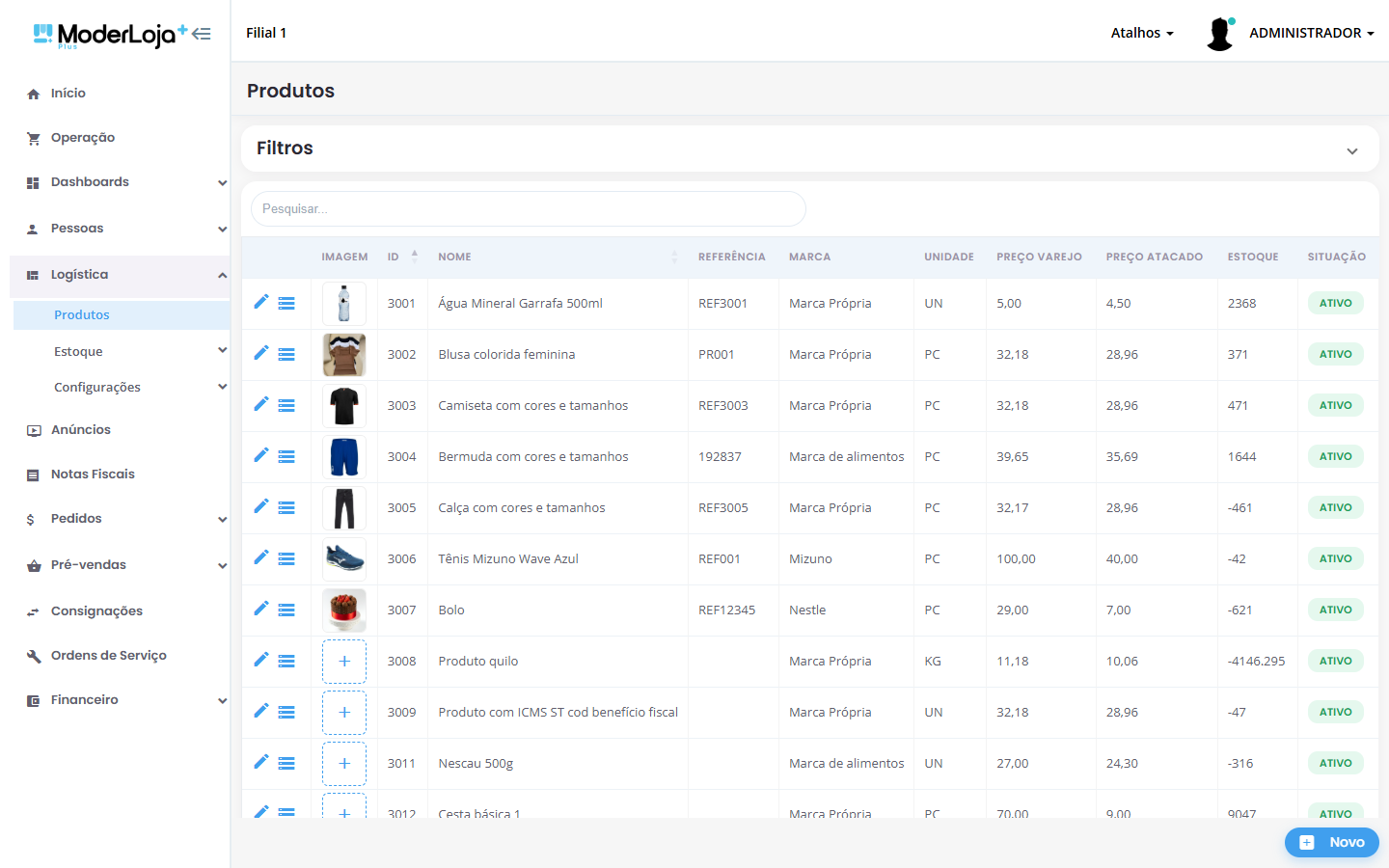Image resolution: width=1389 pixels, height=868 pixels.
Task: Click ATIVO badge for Água Mineral row
Action: click(x=1336, y=303)
